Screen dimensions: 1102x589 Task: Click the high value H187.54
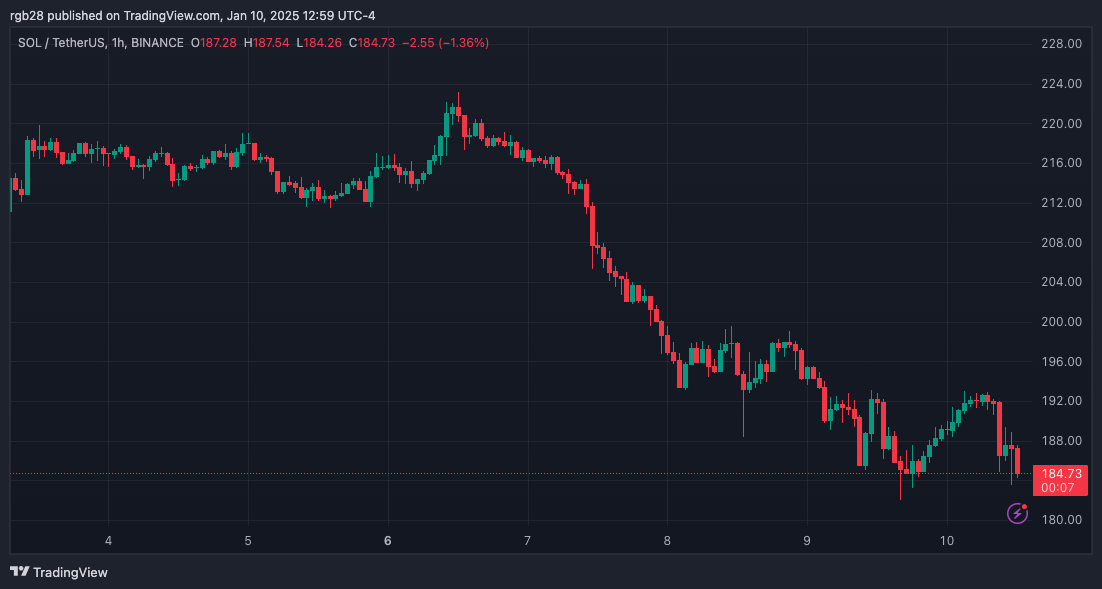266,43
